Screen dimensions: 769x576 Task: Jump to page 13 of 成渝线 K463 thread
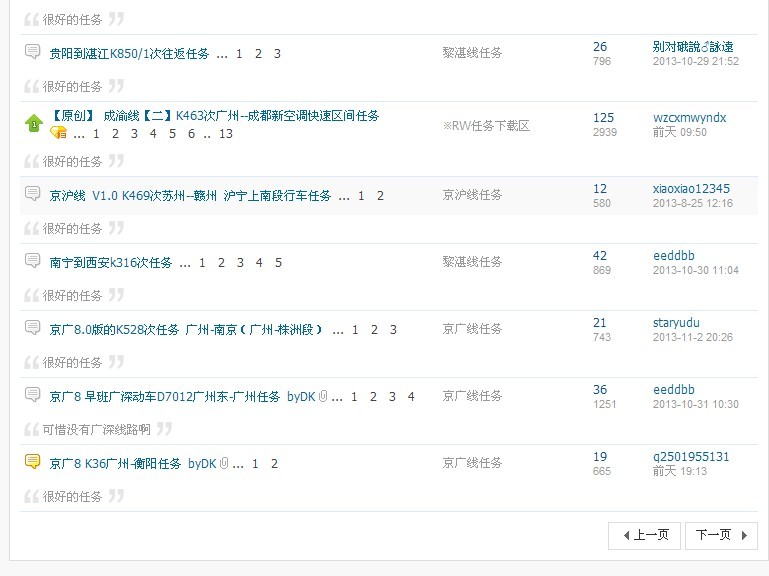point(225,134)
